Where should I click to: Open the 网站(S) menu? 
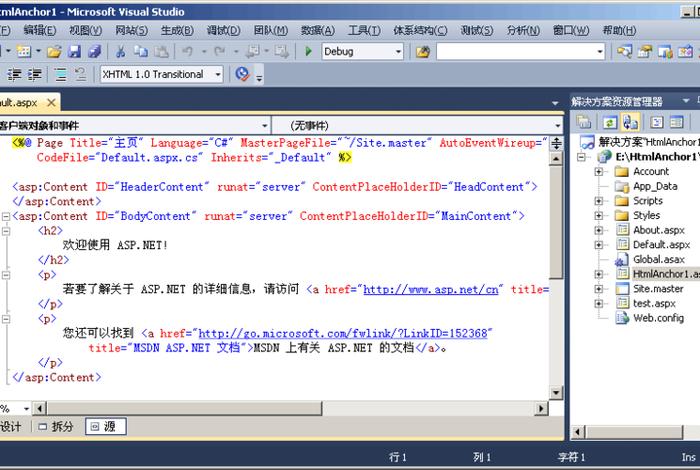tap(131, 30)
